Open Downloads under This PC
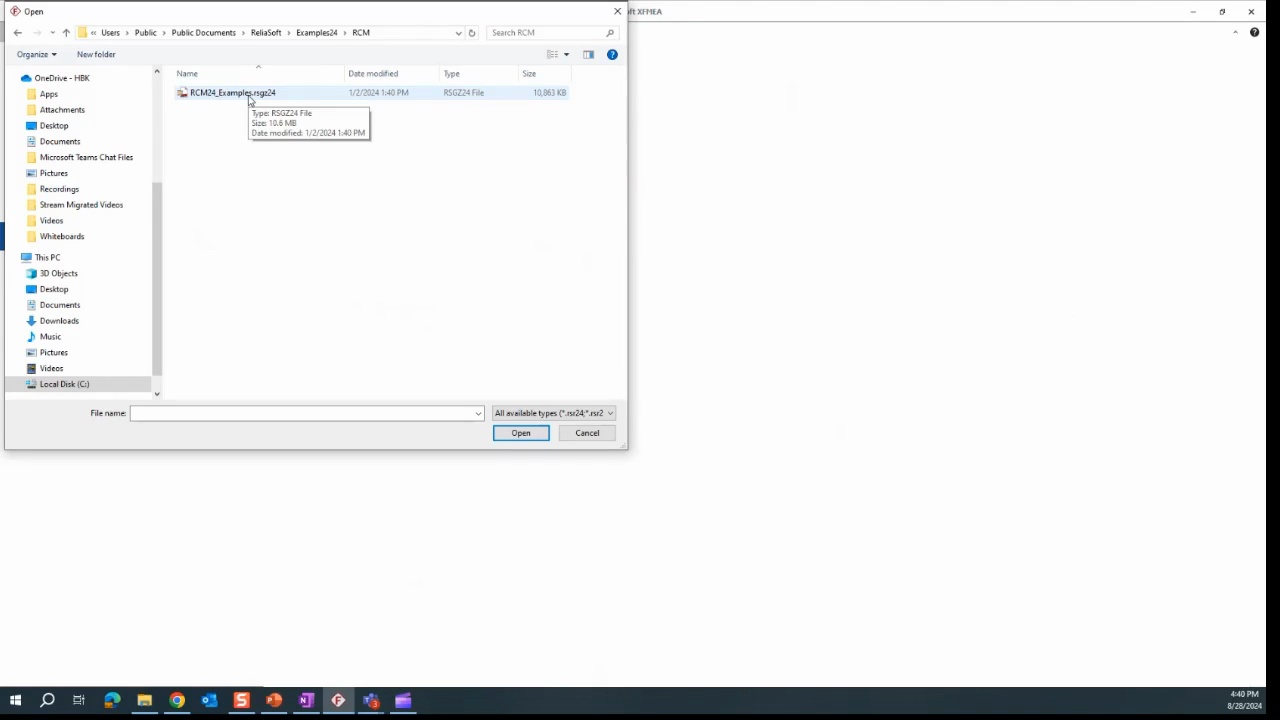The image size is (1280, 720). pyautogui.click(x=59, y=321)
